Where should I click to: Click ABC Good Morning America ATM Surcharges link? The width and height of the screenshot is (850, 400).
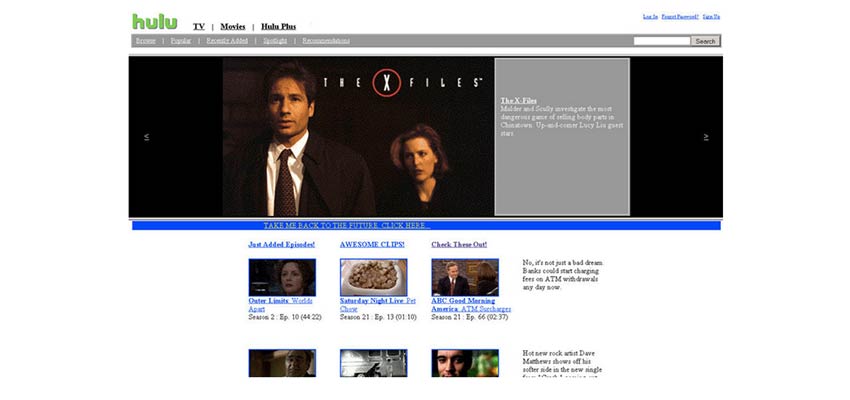pos(471,305)
